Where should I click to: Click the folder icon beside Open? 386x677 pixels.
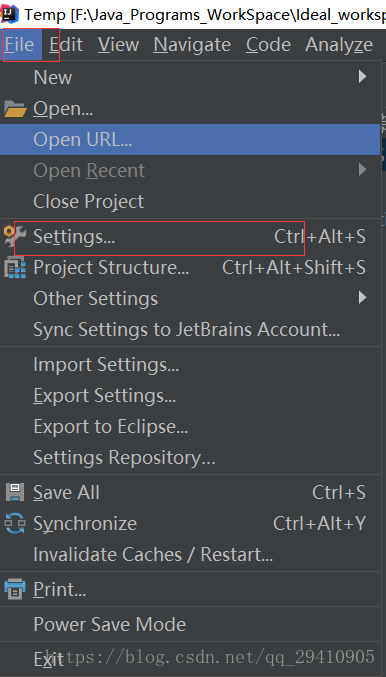coord(15,109)
